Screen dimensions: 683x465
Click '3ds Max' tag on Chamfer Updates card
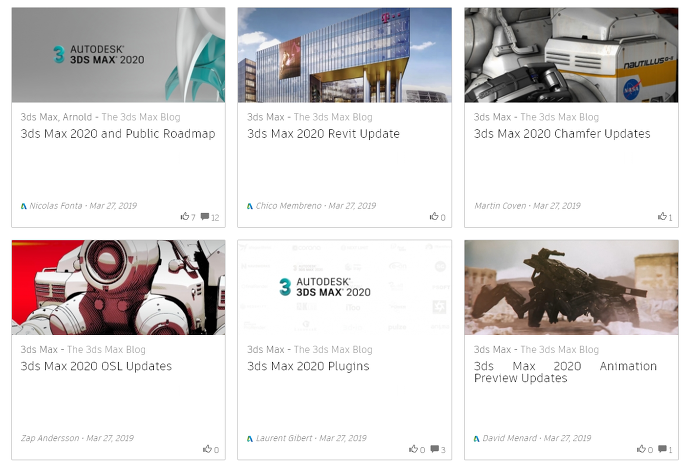click(492, 117)
